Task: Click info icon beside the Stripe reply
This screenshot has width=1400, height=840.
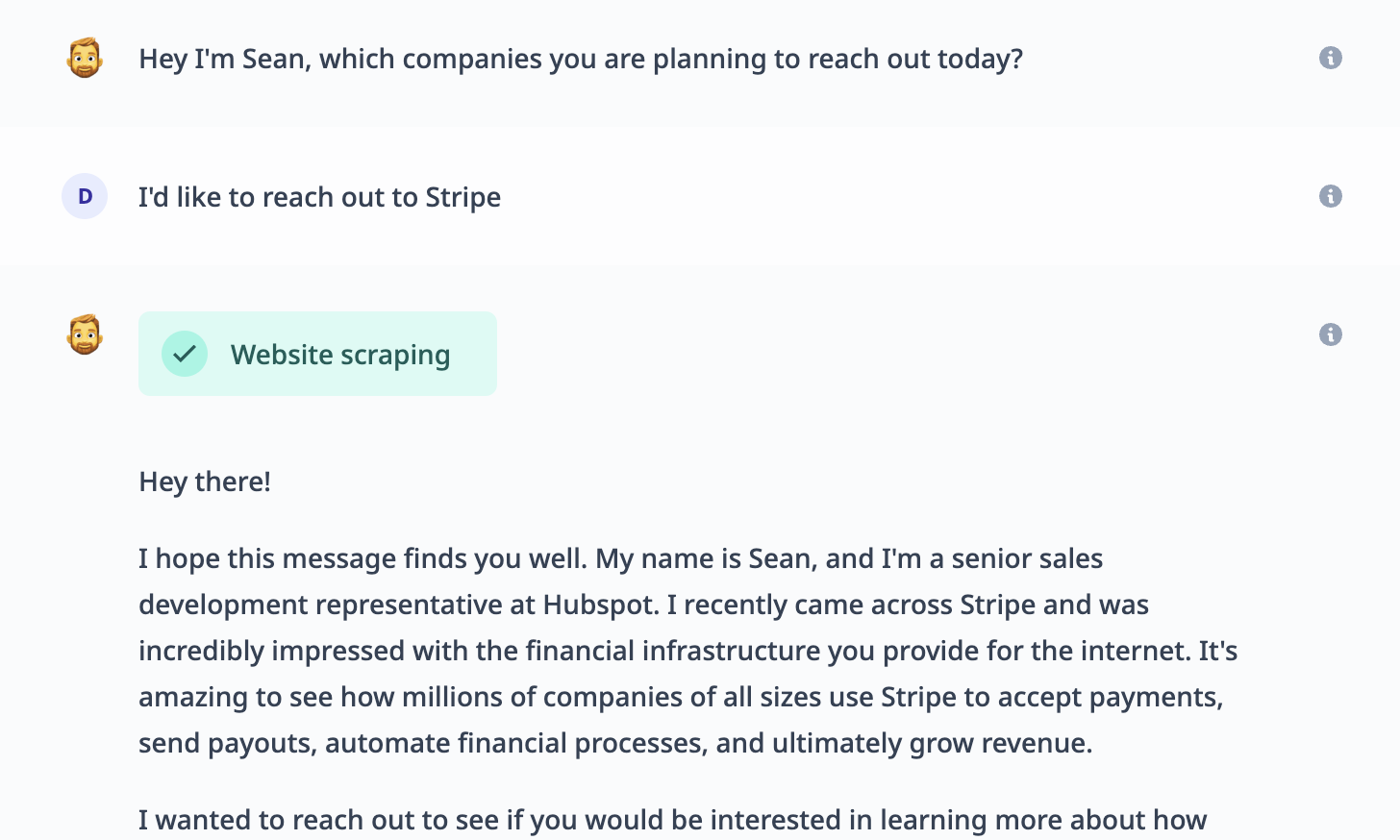Action: [1330, 196]
